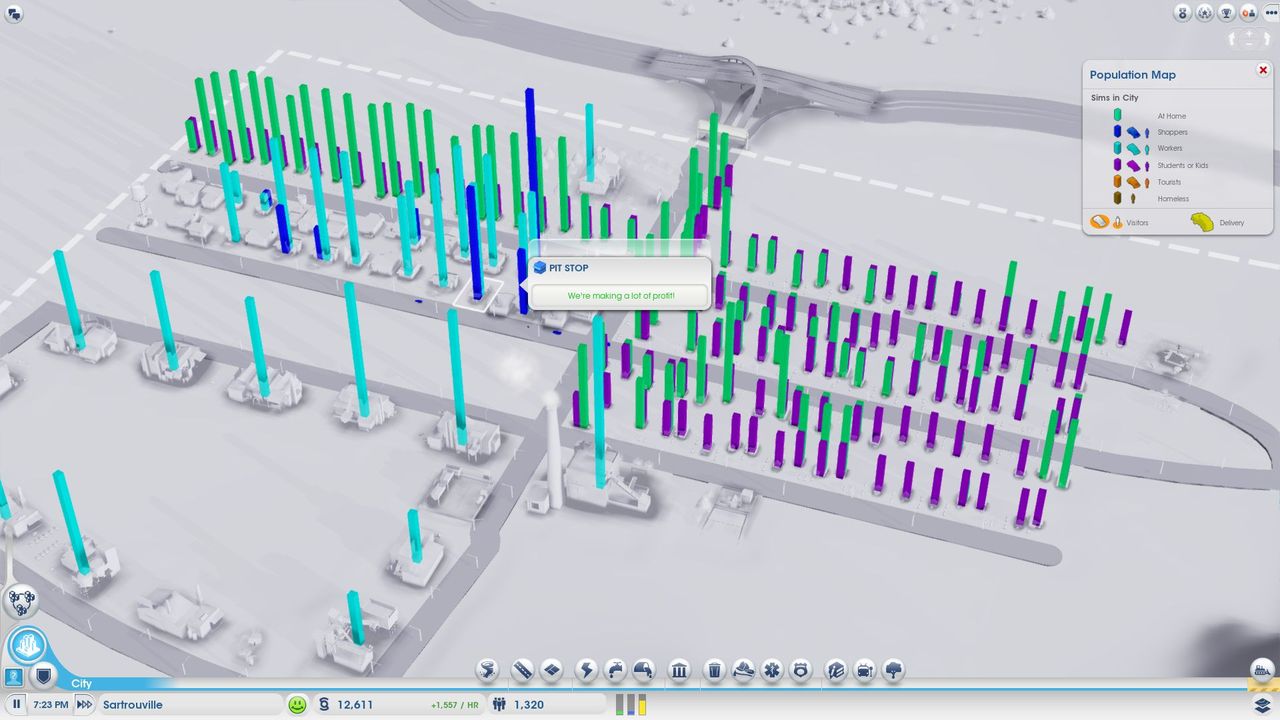Click the population count 1,320

[x=528, y=705]
